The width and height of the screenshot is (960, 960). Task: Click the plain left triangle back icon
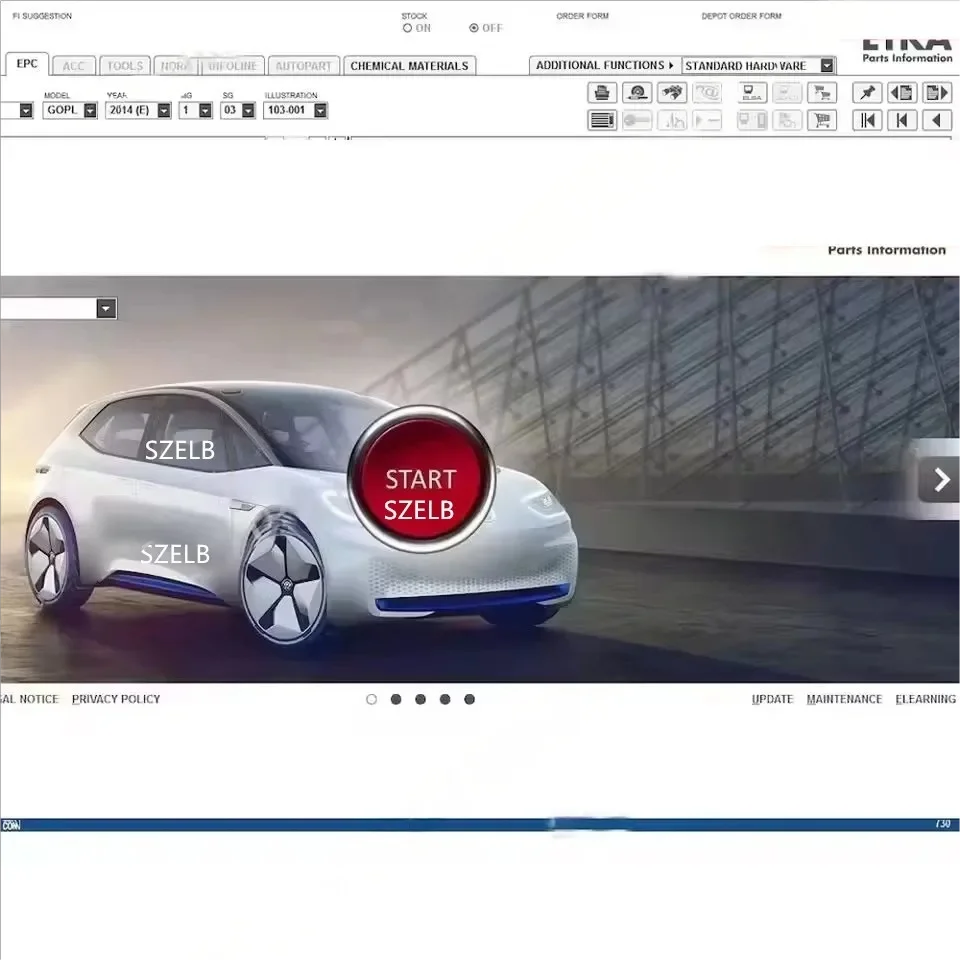(937, 121)
